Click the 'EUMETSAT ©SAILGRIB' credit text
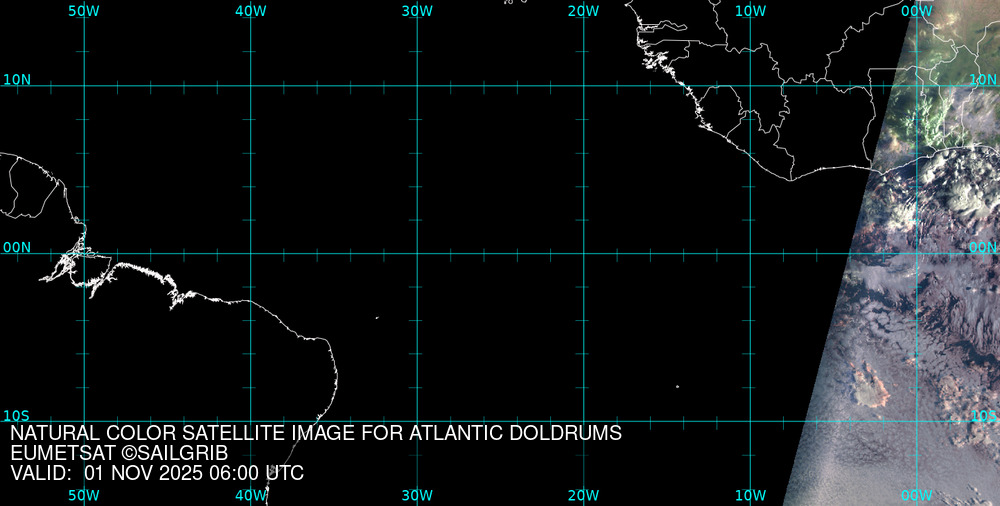Image resolution: width=1000 pixels, height=506 pixels. coord(126,454)
